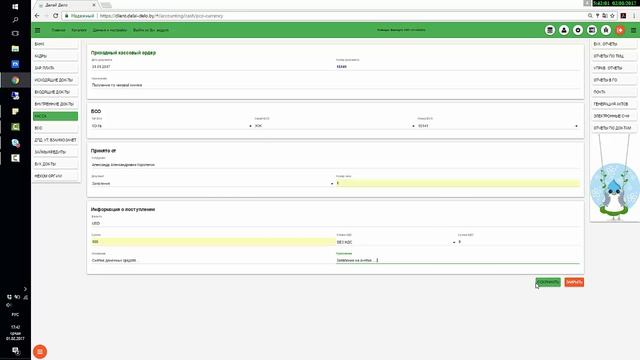Click the Сумма НДС field
640x360 pixels.
pos(518,242)
